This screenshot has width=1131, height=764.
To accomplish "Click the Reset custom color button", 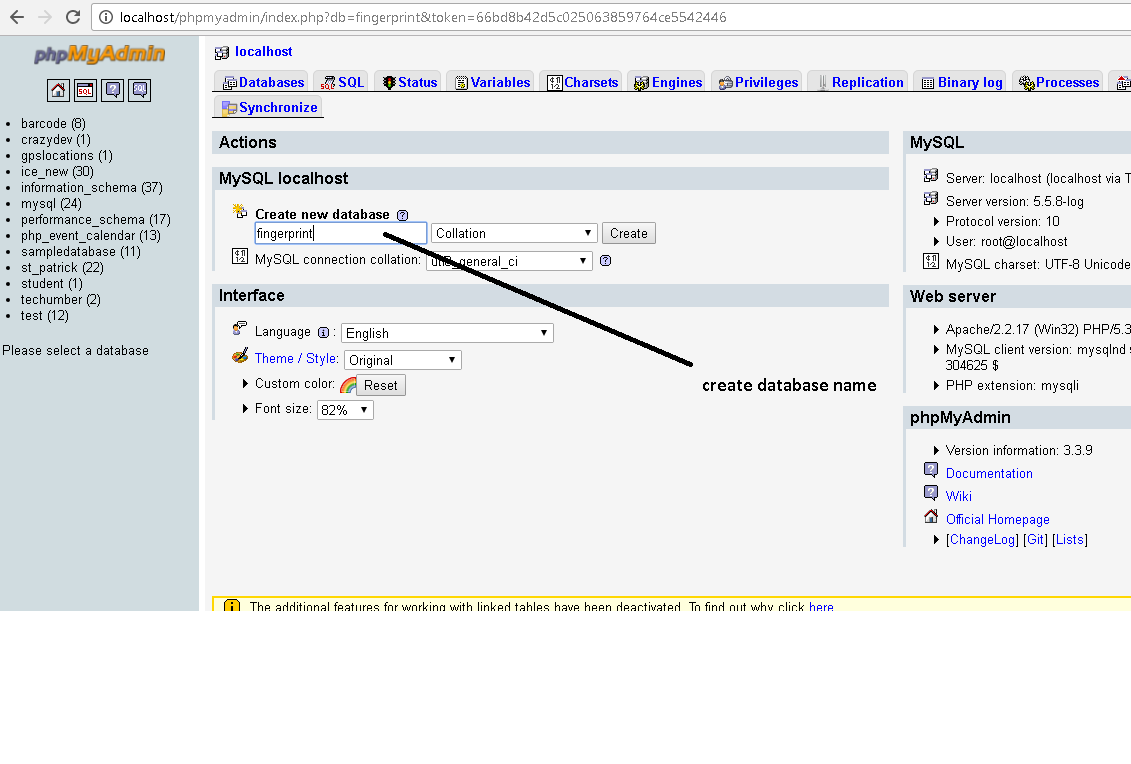I will [381, 385].
